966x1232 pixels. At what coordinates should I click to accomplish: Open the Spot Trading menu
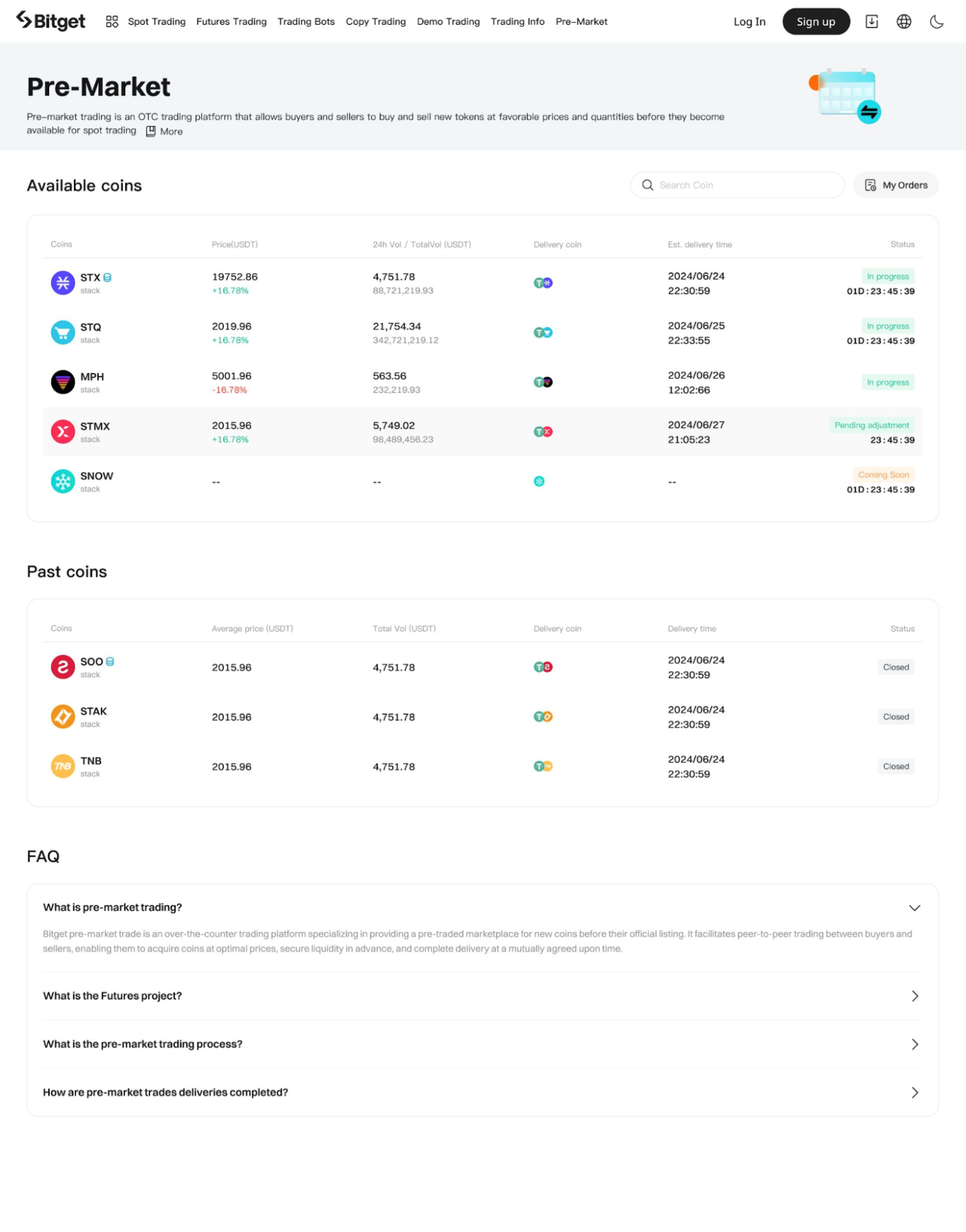157,22
